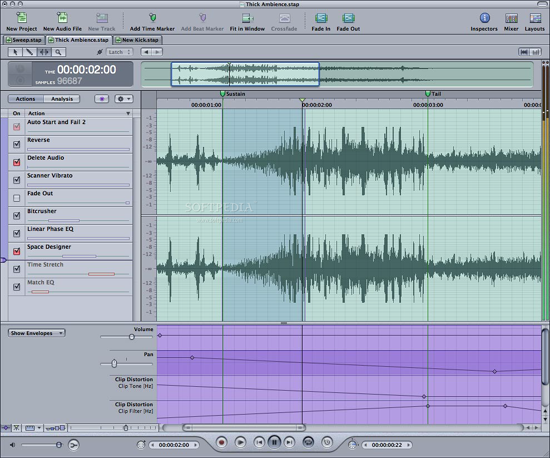Click the Fit in Window icon
This screenshot has width=550, height=458.
(x=247, y=18)
